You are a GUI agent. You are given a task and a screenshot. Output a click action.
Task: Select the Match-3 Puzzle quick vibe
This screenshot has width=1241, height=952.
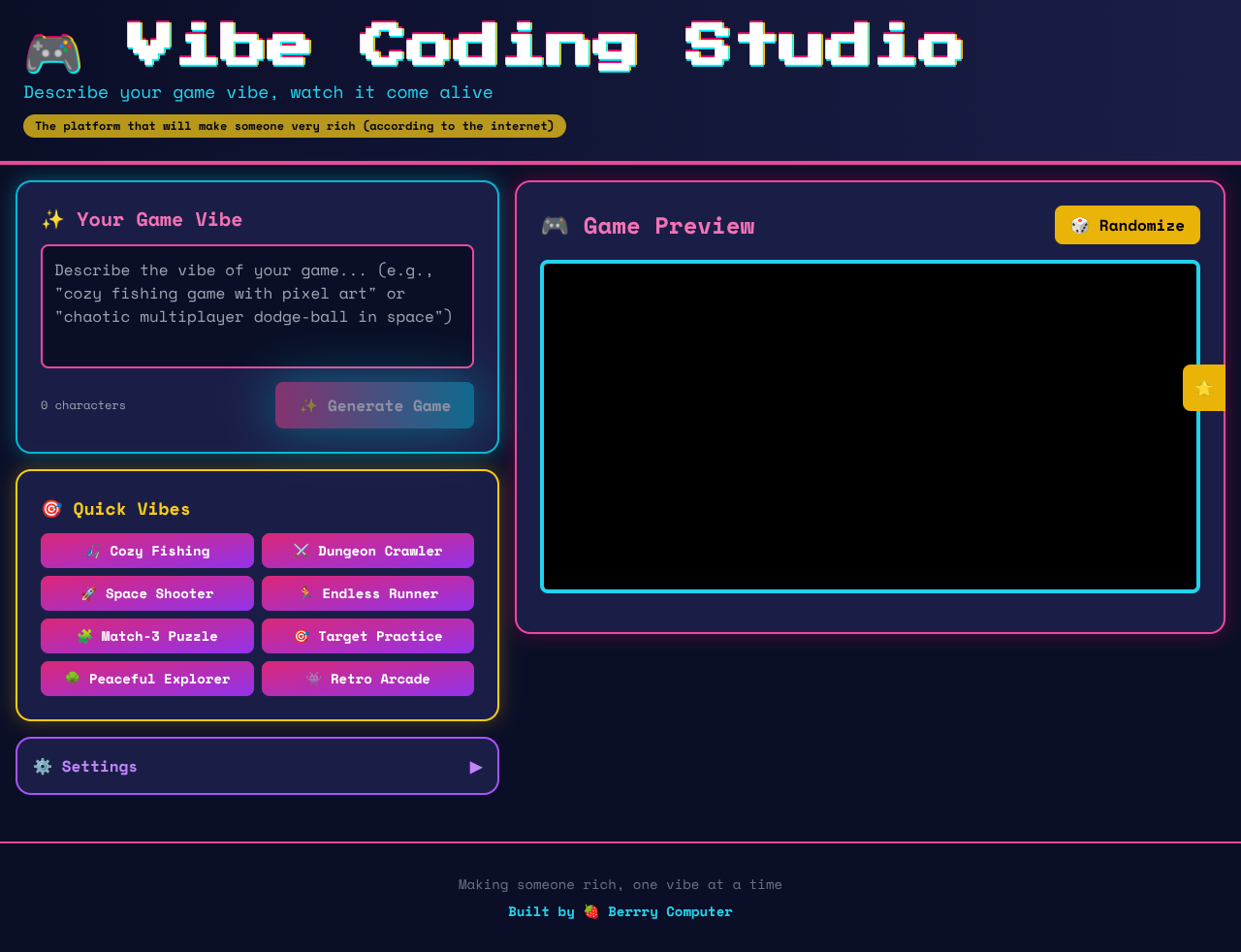146,636
